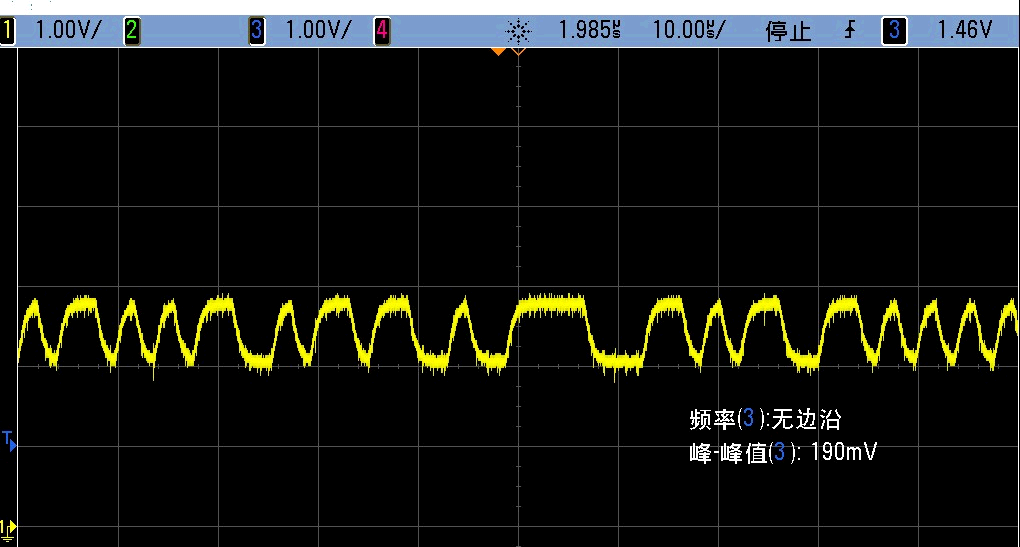Select blue channel 3 indicator beside 1.00V/
This screenshot has height=547, width=1020.
click(257, 31)
